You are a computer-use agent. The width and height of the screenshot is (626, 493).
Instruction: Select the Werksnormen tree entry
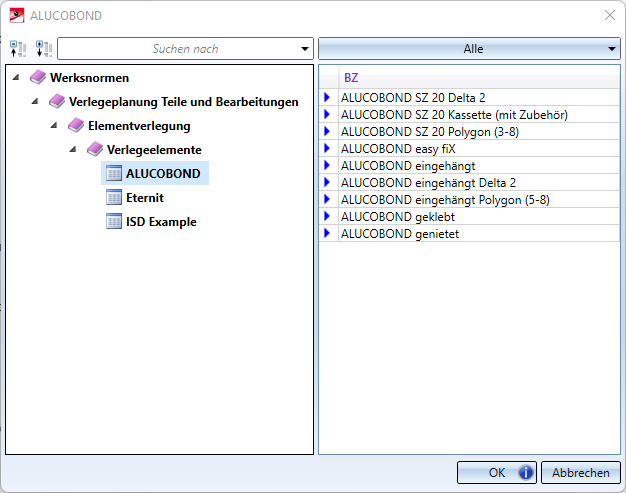pyautogui.click(x=89, y=77)
